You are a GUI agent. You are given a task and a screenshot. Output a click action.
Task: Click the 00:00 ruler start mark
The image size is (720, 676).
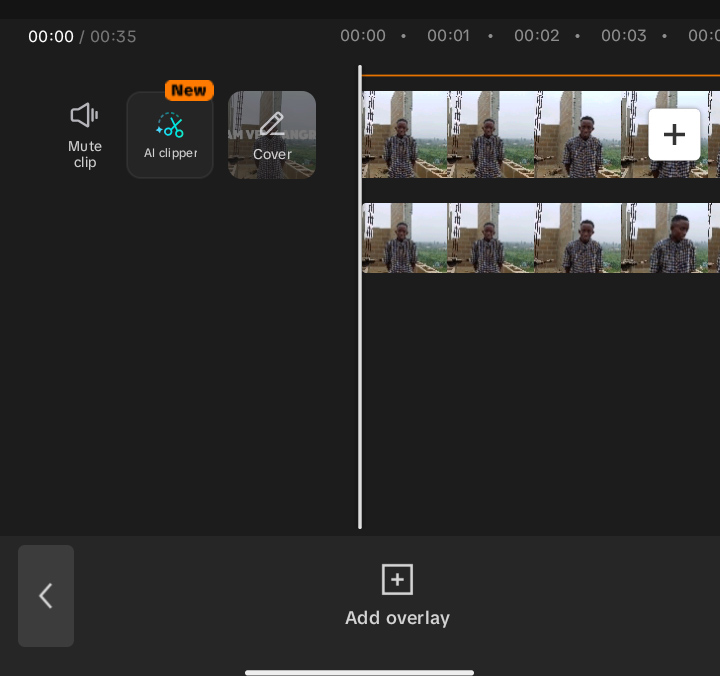tap(363, 36)
